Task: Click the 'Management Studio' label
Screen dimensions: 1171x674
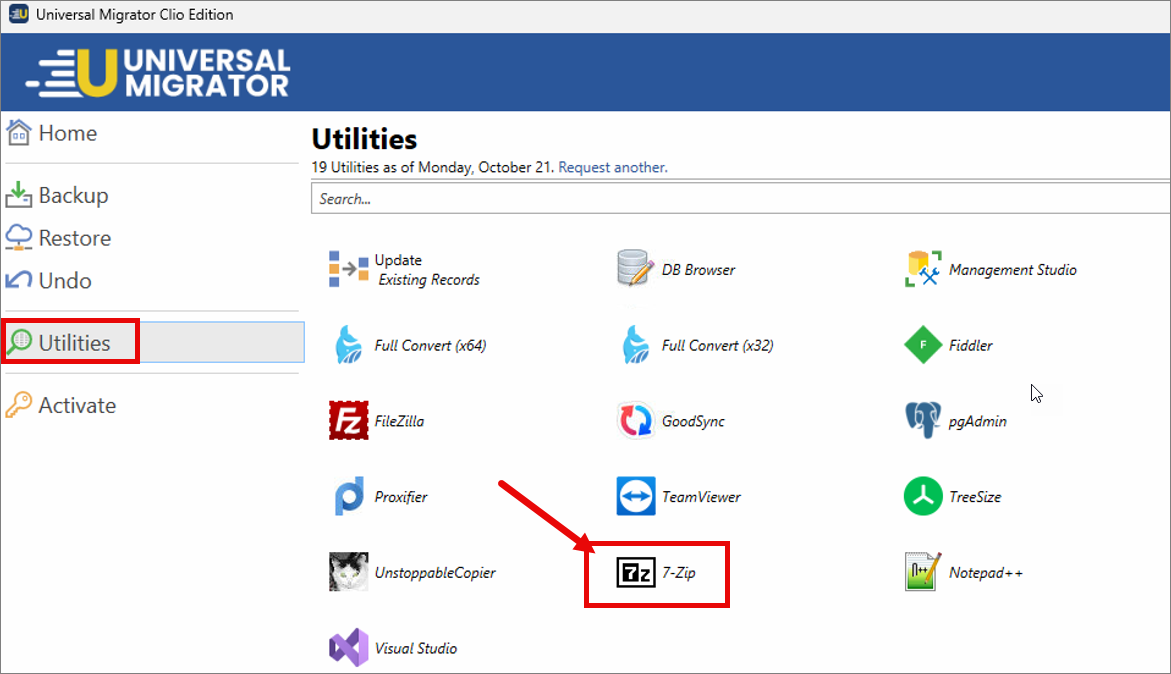Action: (1013, 269)
